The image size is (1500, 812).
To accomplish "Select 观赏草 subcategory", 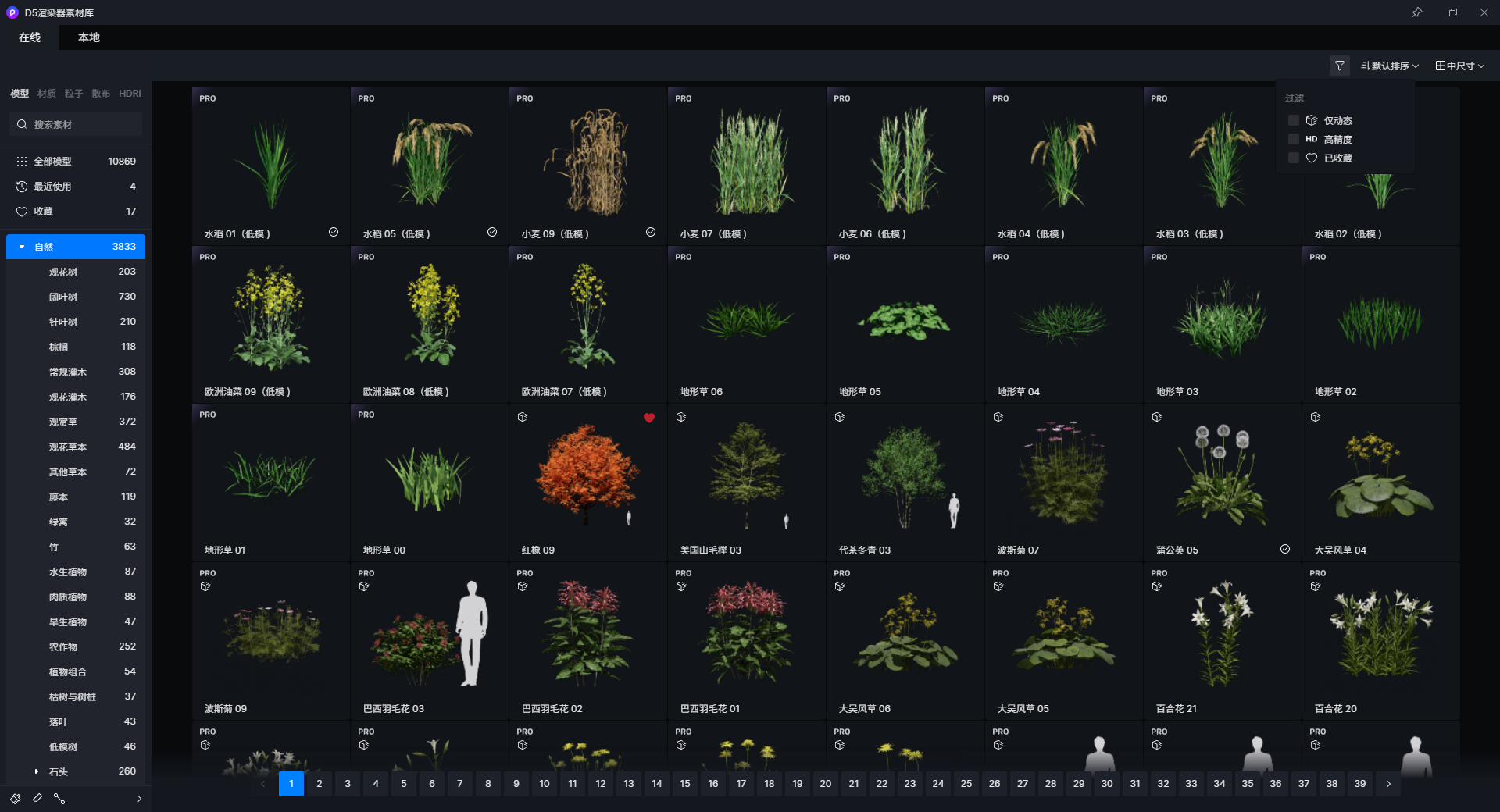I will coord(76,422).
